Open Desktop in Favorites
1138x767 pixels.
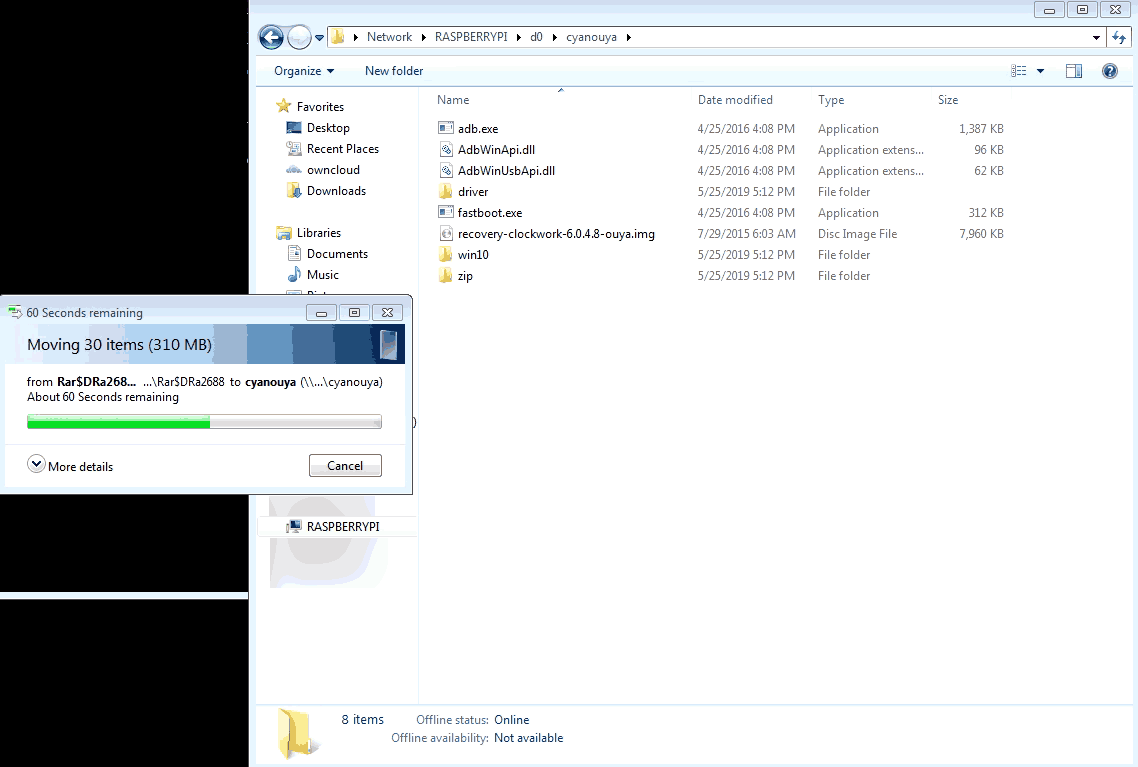[x=328, y=128]
